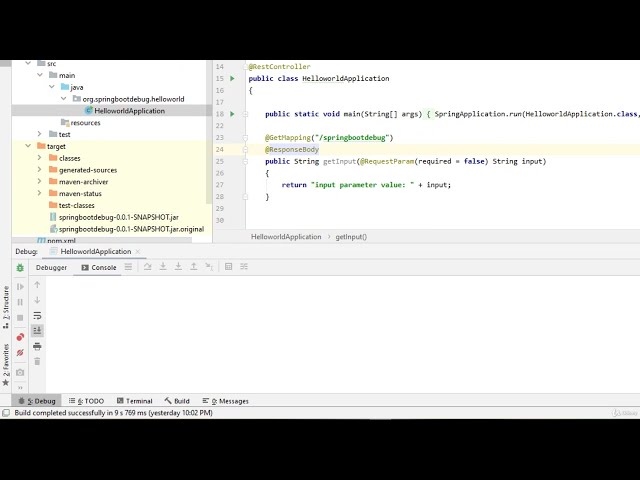Toggle Mute Breakpoints icon
The height and width of the screenshot is (480, 640).
point(20,353)
